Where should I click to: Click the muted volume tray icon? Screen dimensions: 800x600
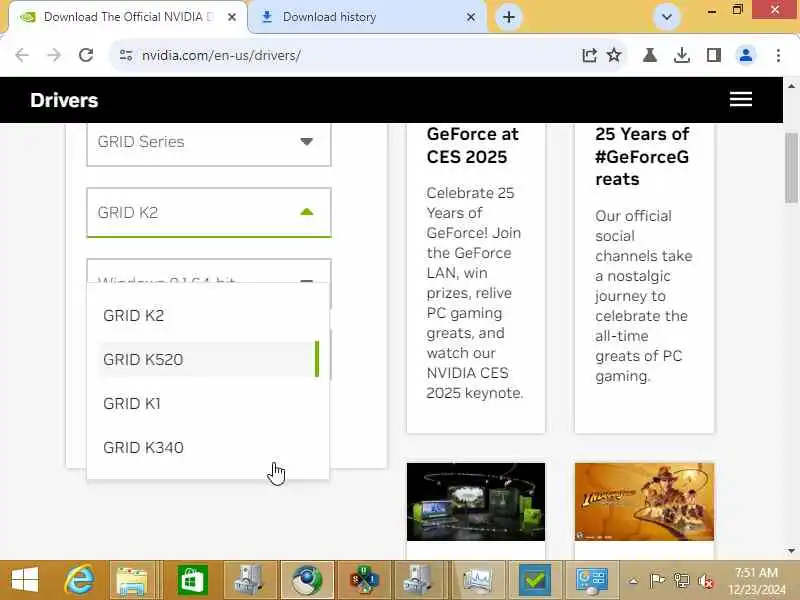point(706,581)
